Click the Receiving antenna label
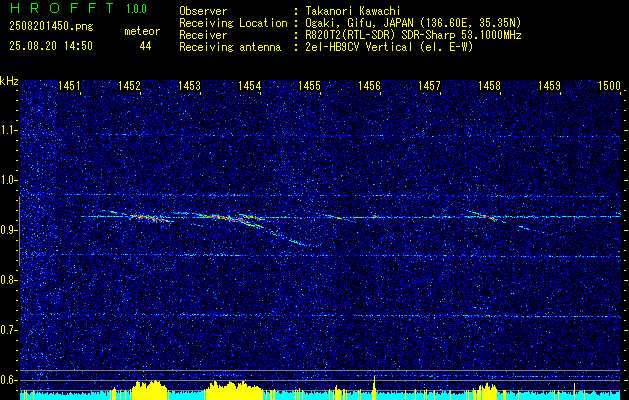The height and width of the screenshot is (400, 629). [230, 47]
